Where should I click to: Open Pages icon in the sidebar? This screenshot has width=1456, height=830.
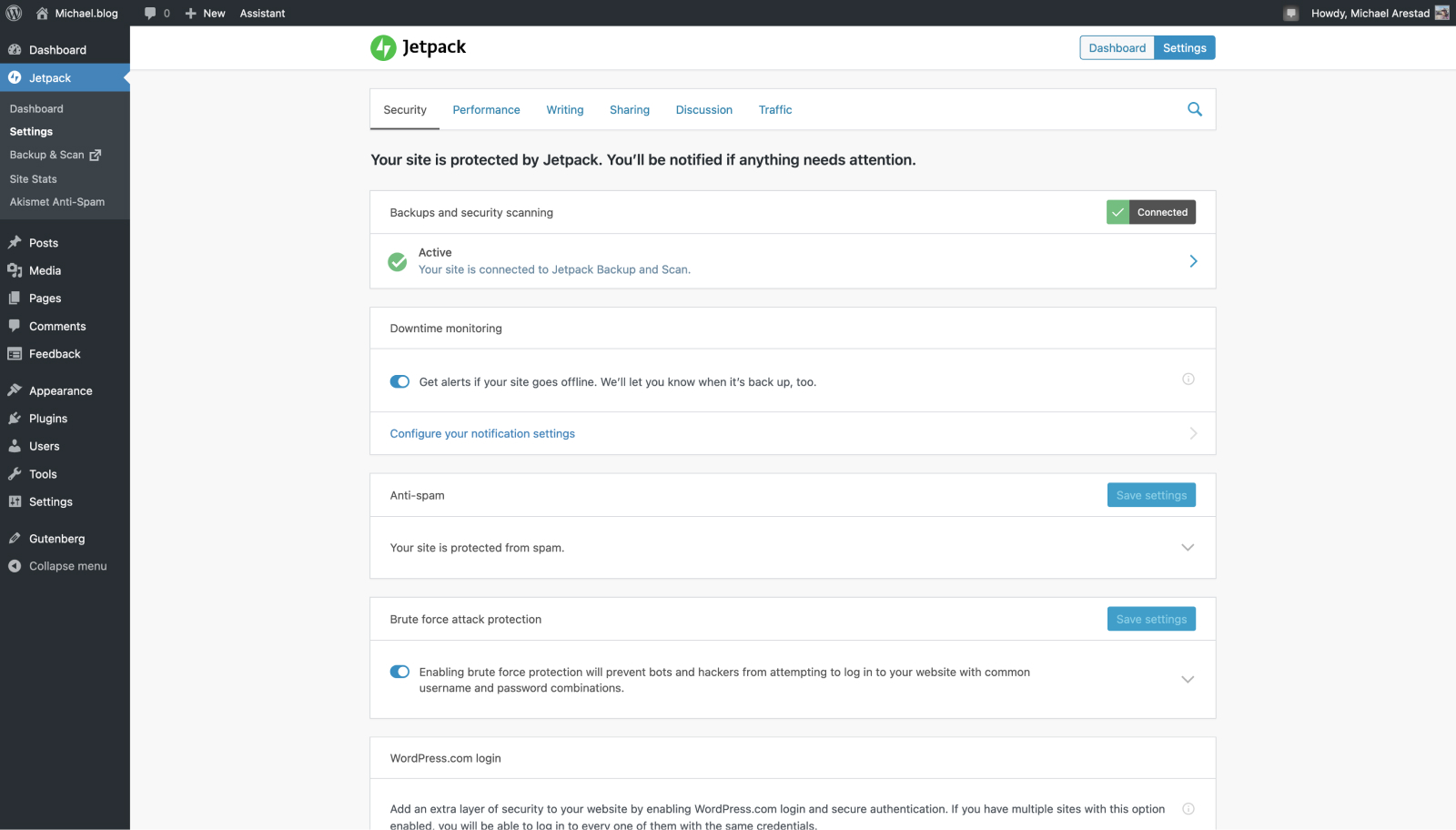click(x=15, y=298)
